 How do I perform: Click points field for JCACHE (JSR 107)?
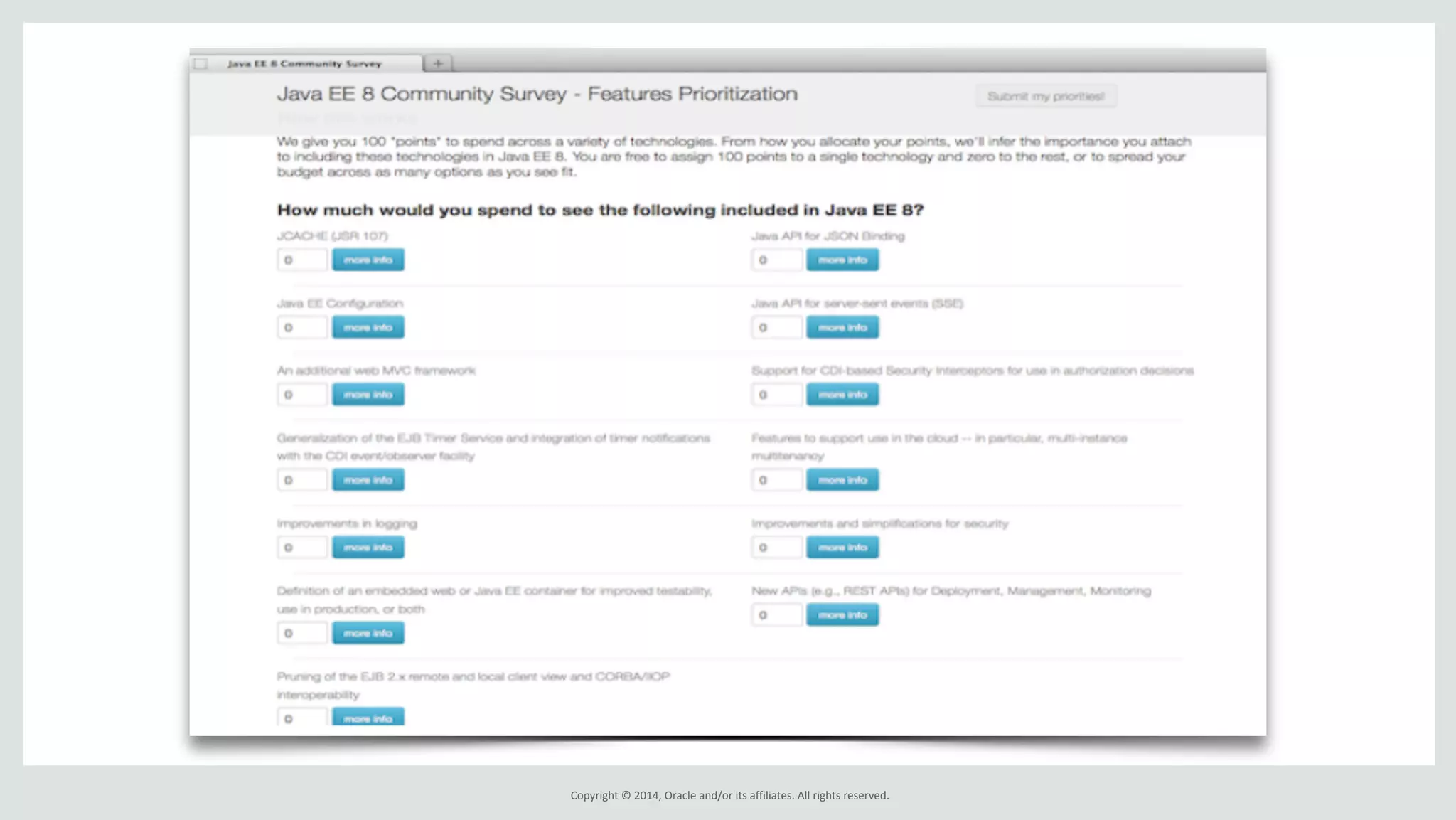click(302, 260)
